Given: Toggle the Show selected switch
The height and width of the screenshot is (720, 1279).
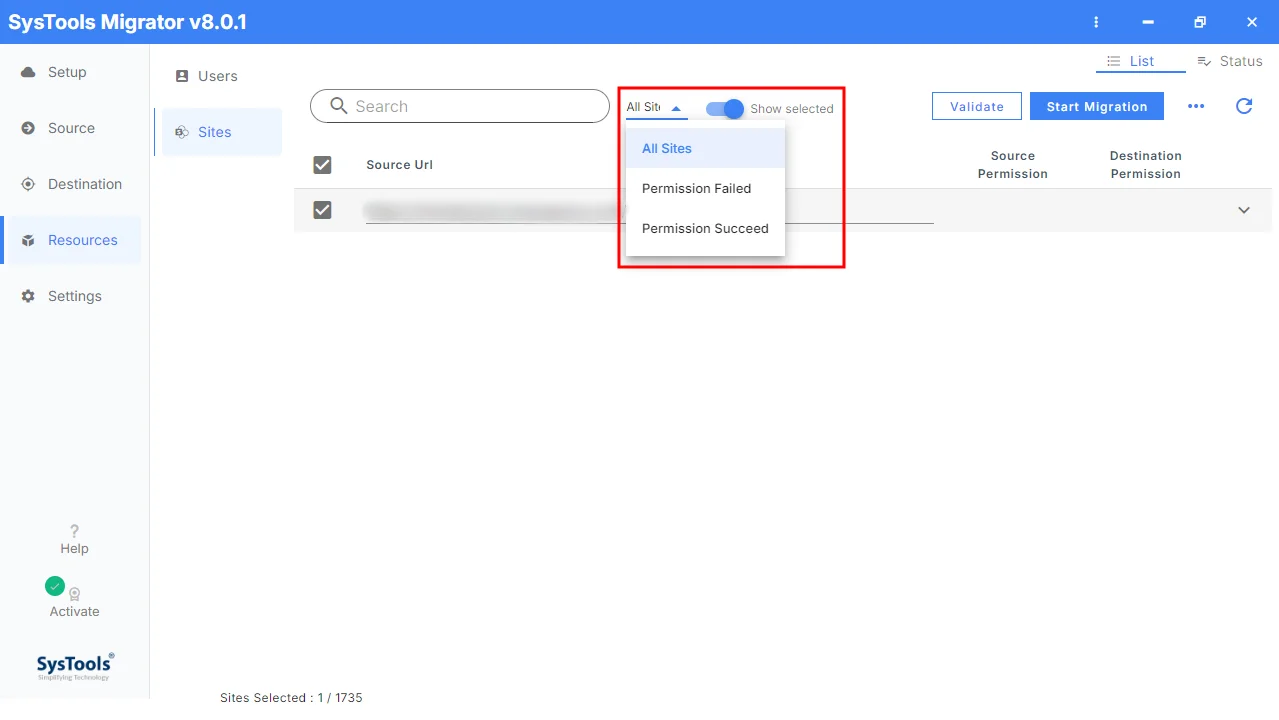Looking at the screenshot, I should tap(725, 108).
